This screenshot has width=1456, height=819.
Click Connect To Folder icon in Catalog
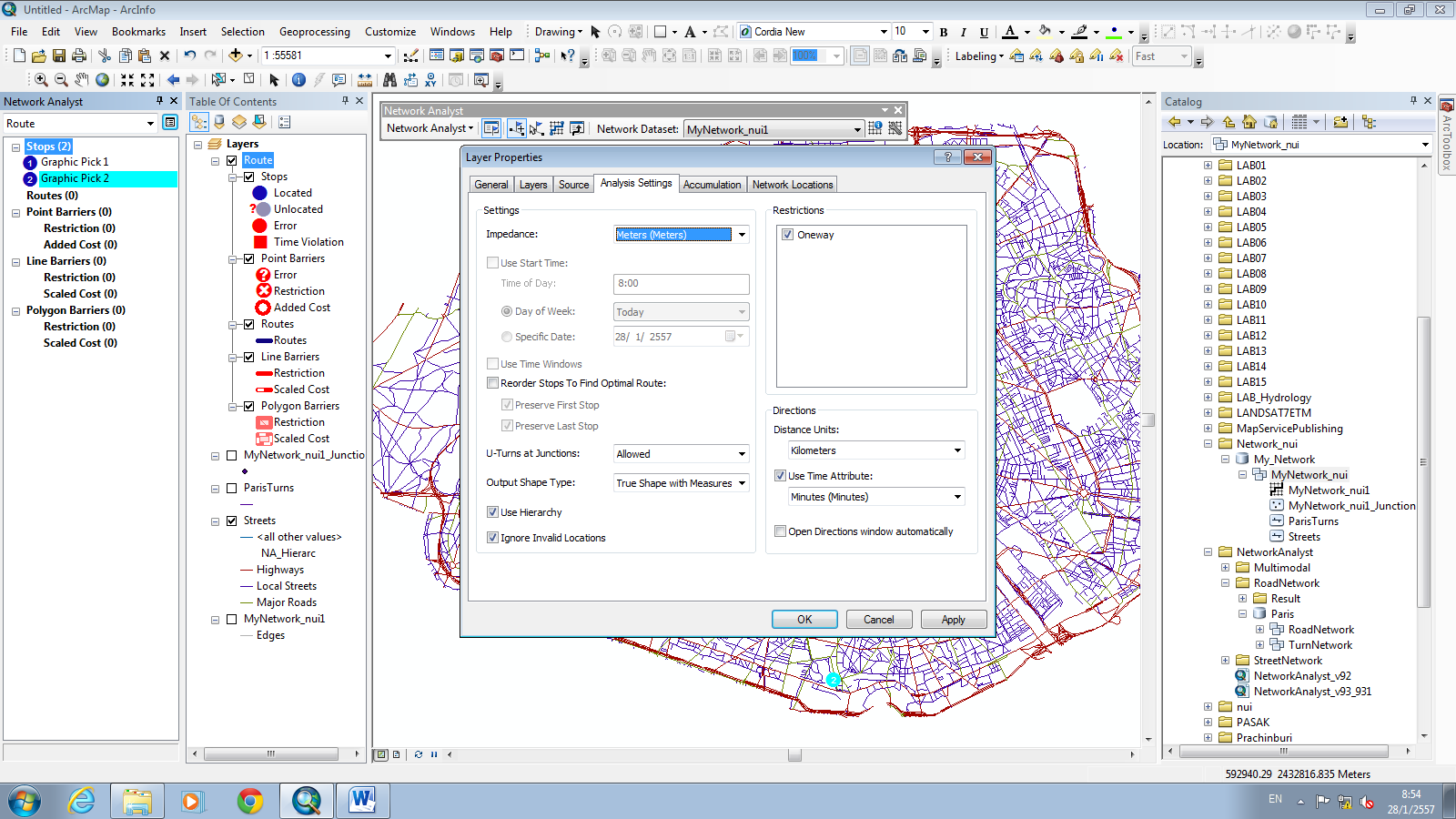pos(1340,122)
